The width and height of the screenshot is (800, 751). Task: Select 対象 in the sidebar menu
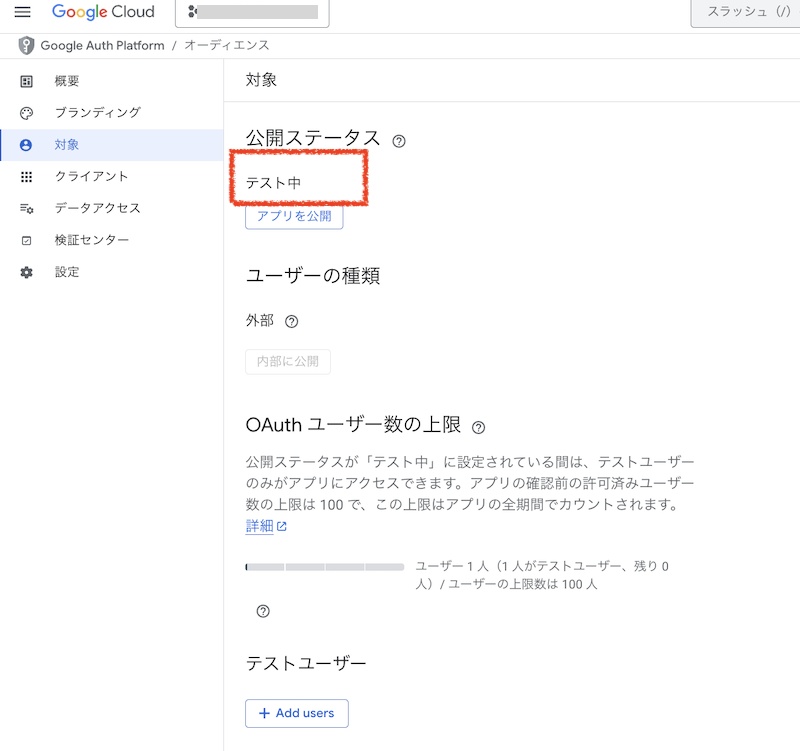click(x=67, y=145)
